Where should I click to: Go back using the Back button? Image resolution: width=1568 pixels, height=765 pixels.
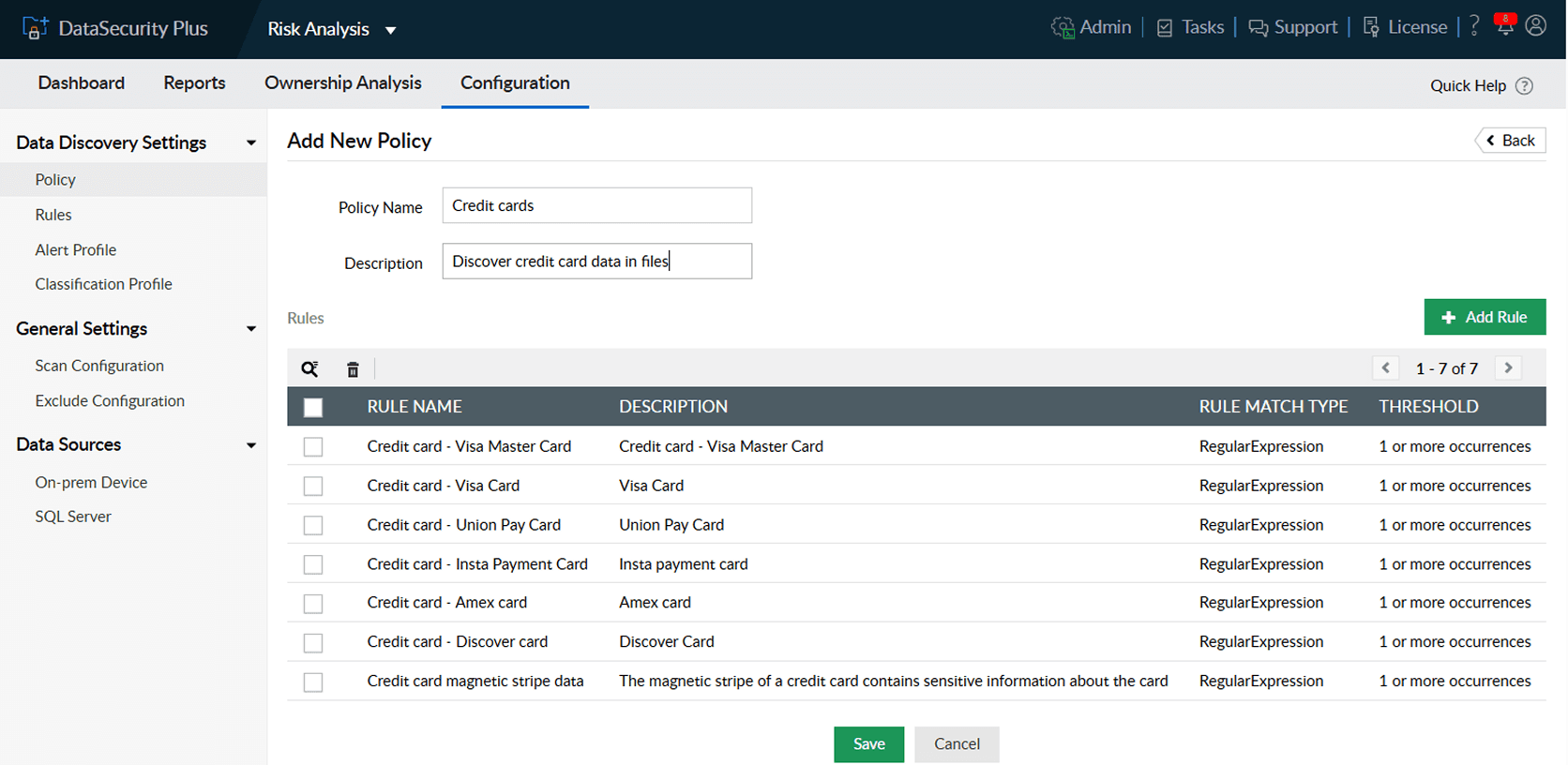pos(1511,141)
